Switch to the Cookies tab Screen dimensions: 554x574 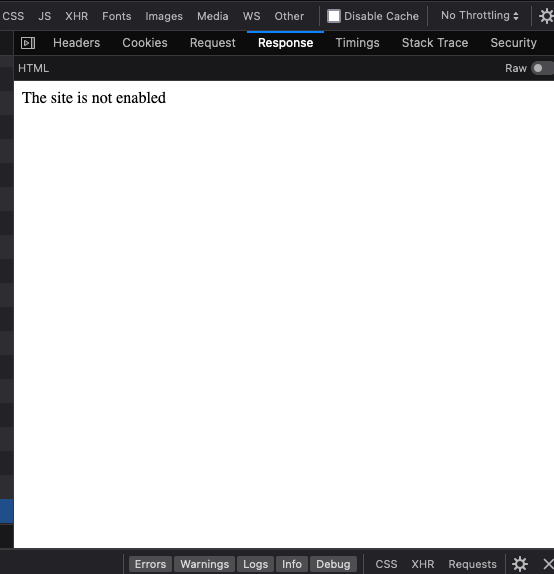point(145,43)
